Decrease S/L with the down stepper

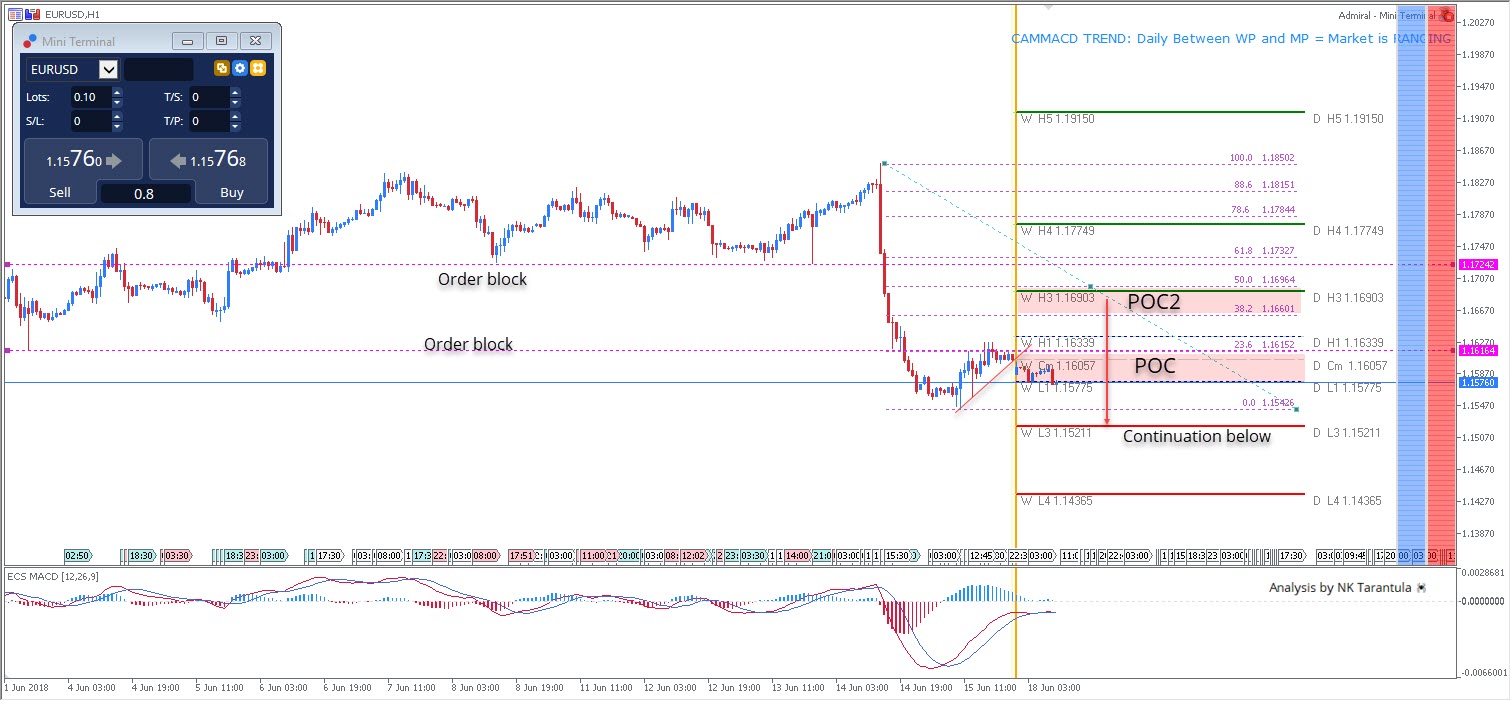[117, 127]
